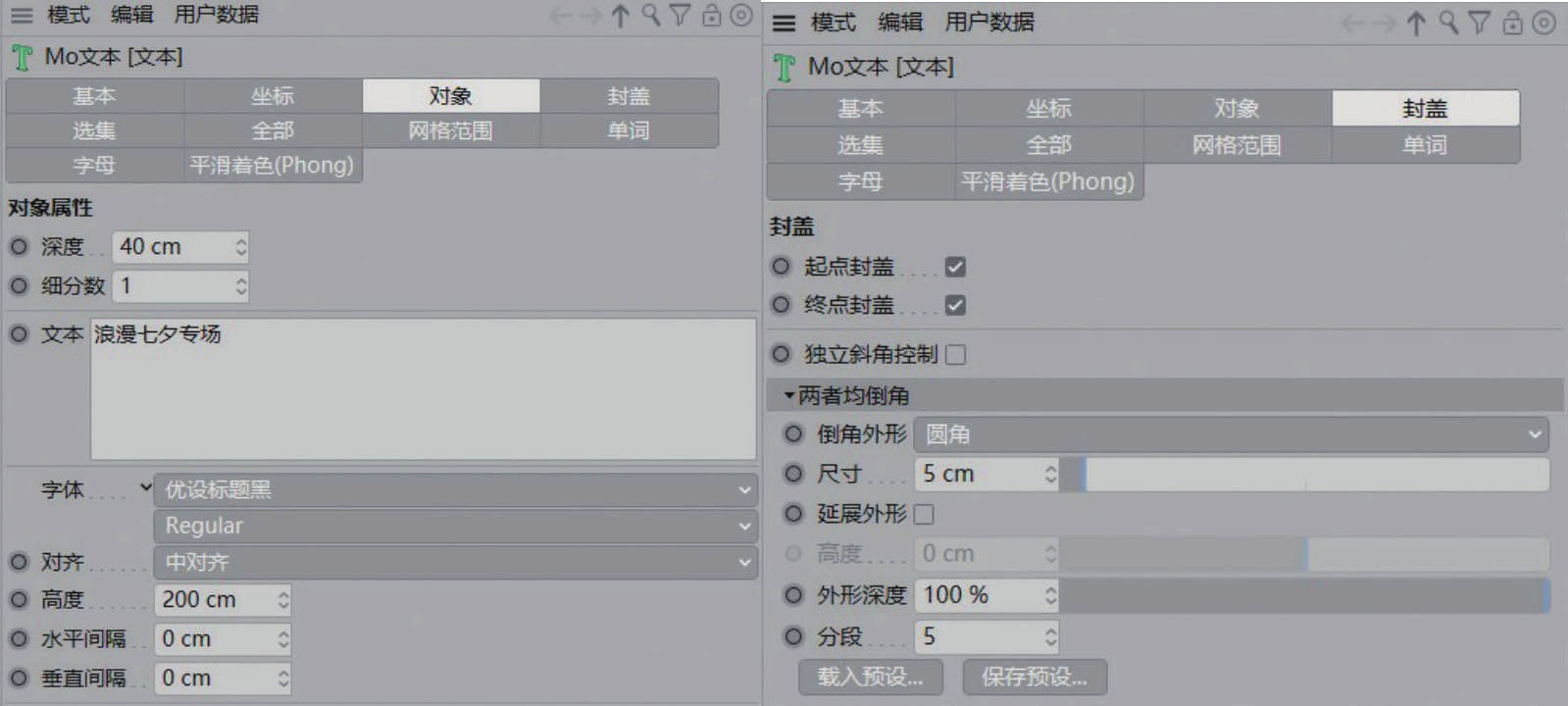Select the 网格范围 tab in the left panel
1568x706 pixels.
click(451, 130)
